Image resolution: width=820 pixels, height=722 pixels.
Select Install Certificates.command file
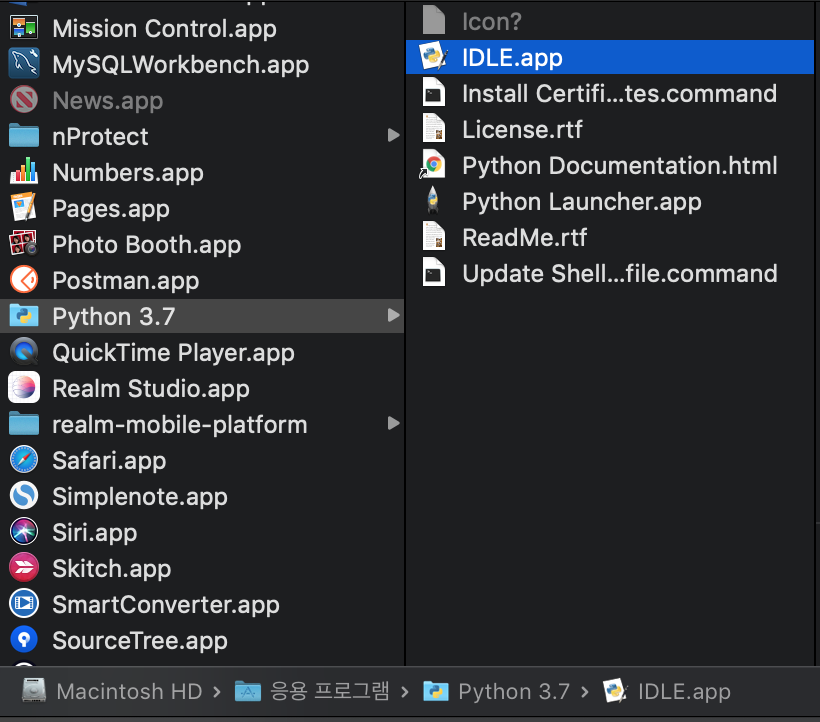(x=618, y=93)
